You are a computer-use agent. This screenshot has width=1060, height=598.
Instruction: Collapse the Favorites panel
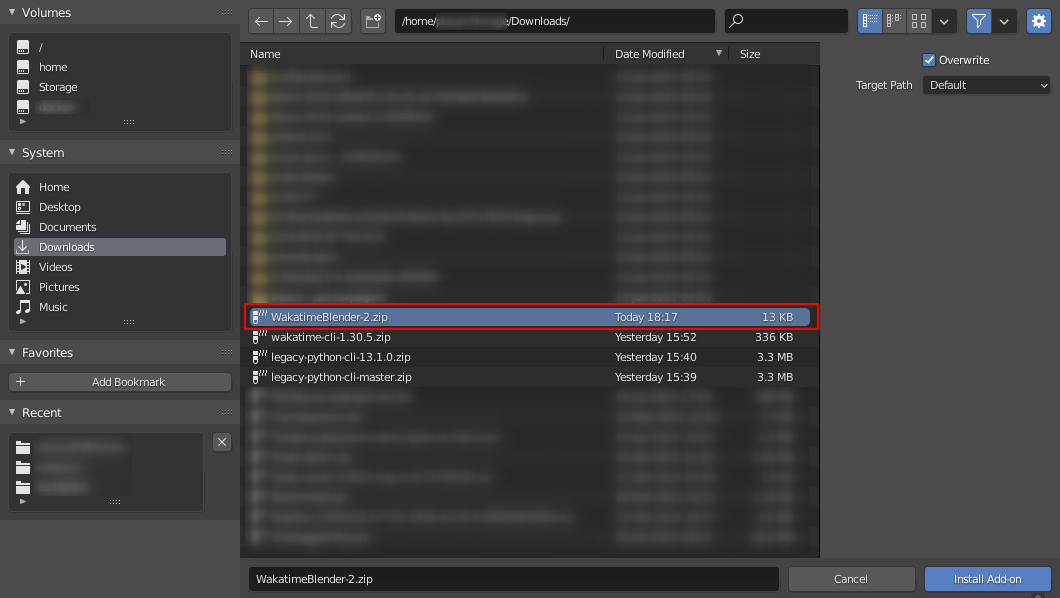[x=12, y=352]
